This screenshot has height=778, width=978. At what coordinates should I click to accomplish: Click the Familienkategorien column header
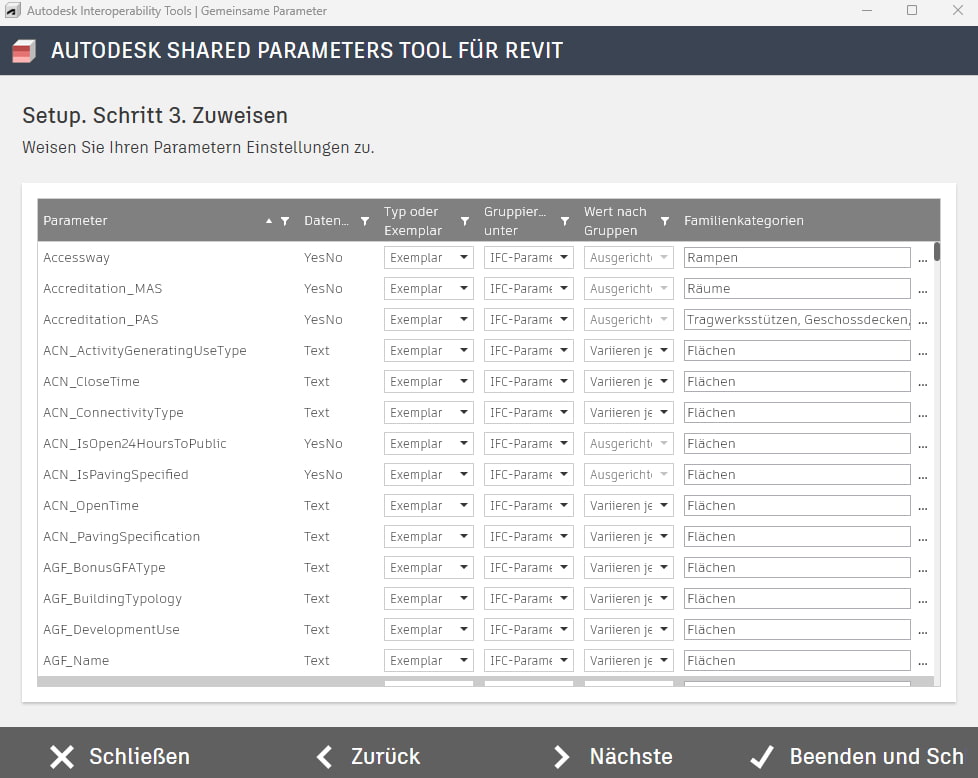point(743,221)
